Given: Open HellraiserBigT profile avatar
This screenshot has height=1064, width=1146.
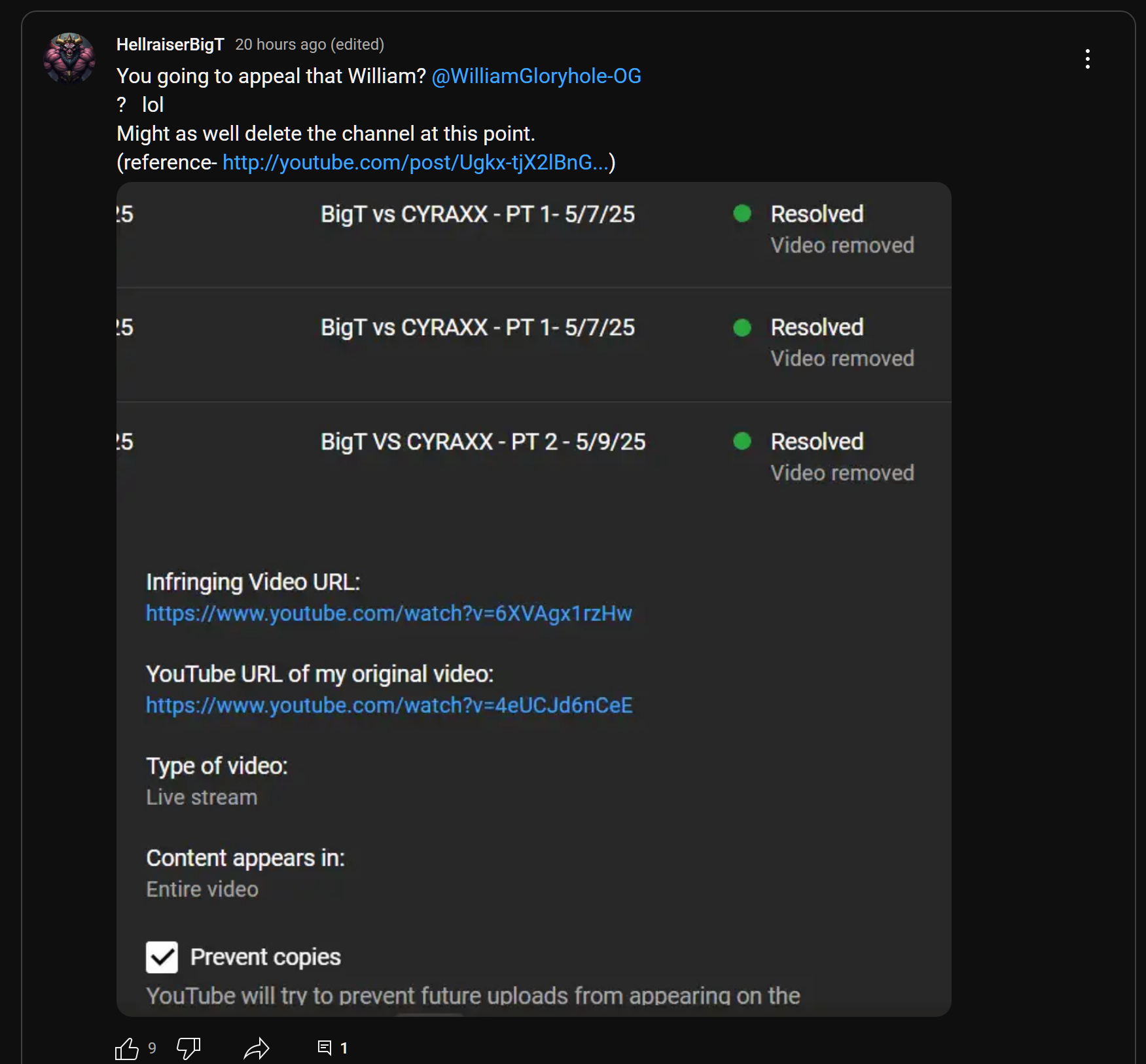Looking at the screenshot, I should (x=69, y=58).
